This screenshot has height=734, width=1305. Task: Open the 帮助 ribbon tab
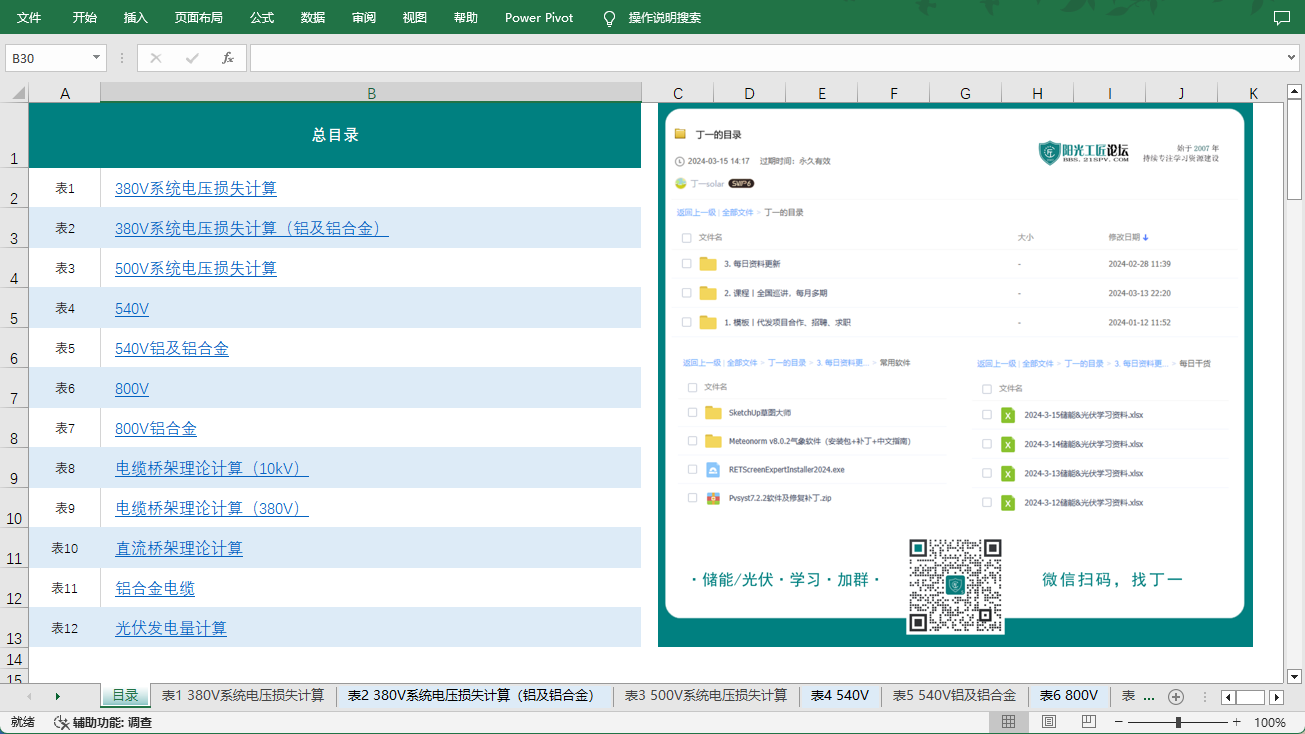click(466, 18)
